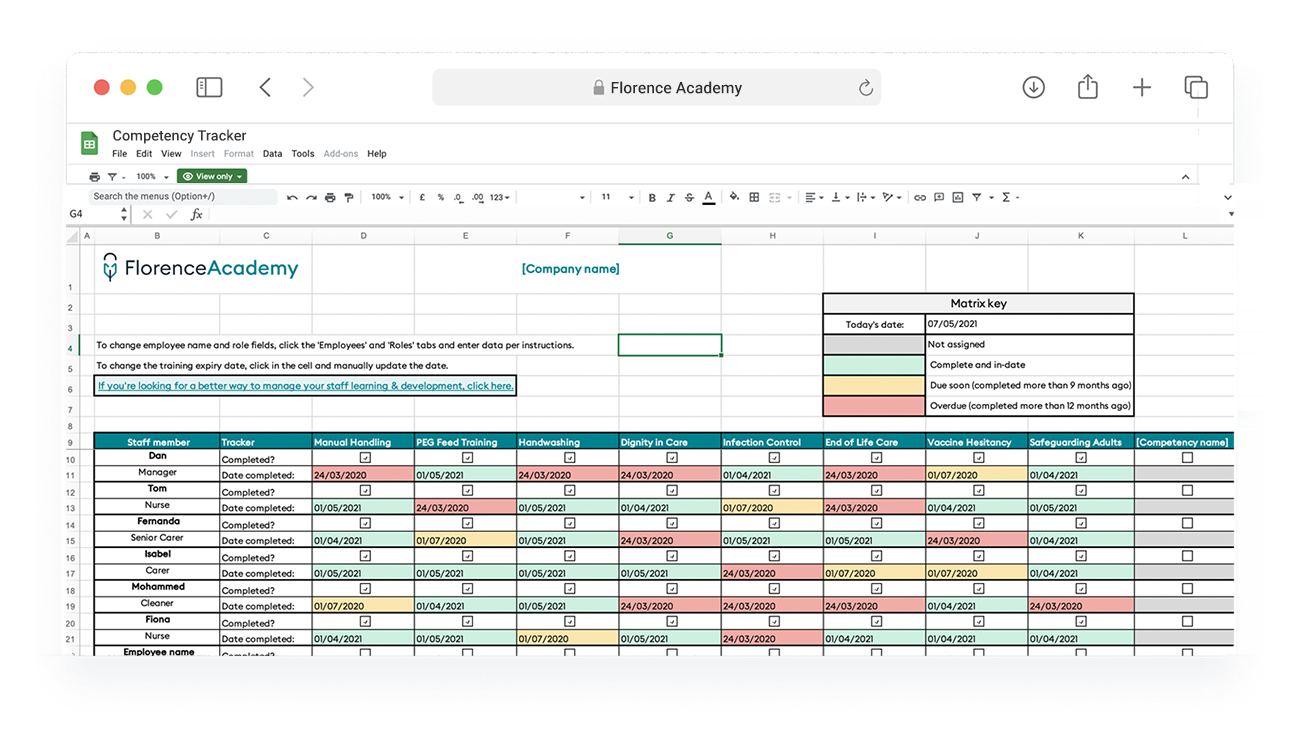
Task: Select the Borders icon
Action: pos(755,197)
